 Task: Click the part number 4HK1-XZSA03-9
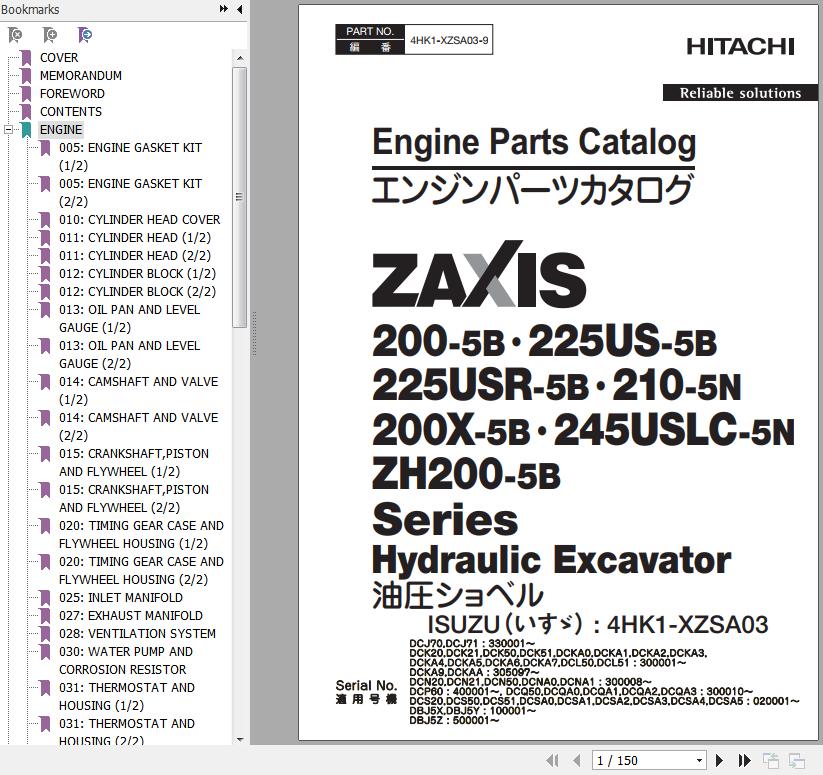pos(449,40)
